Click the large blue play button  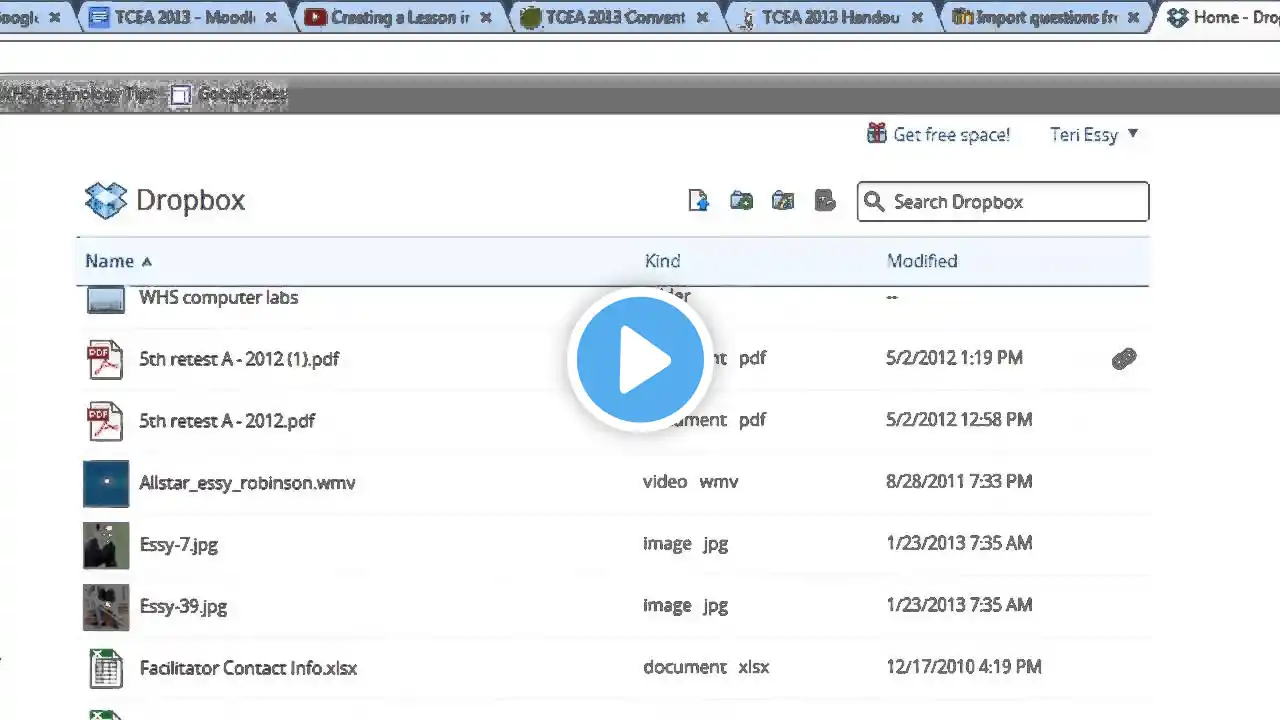pos(640,360)
